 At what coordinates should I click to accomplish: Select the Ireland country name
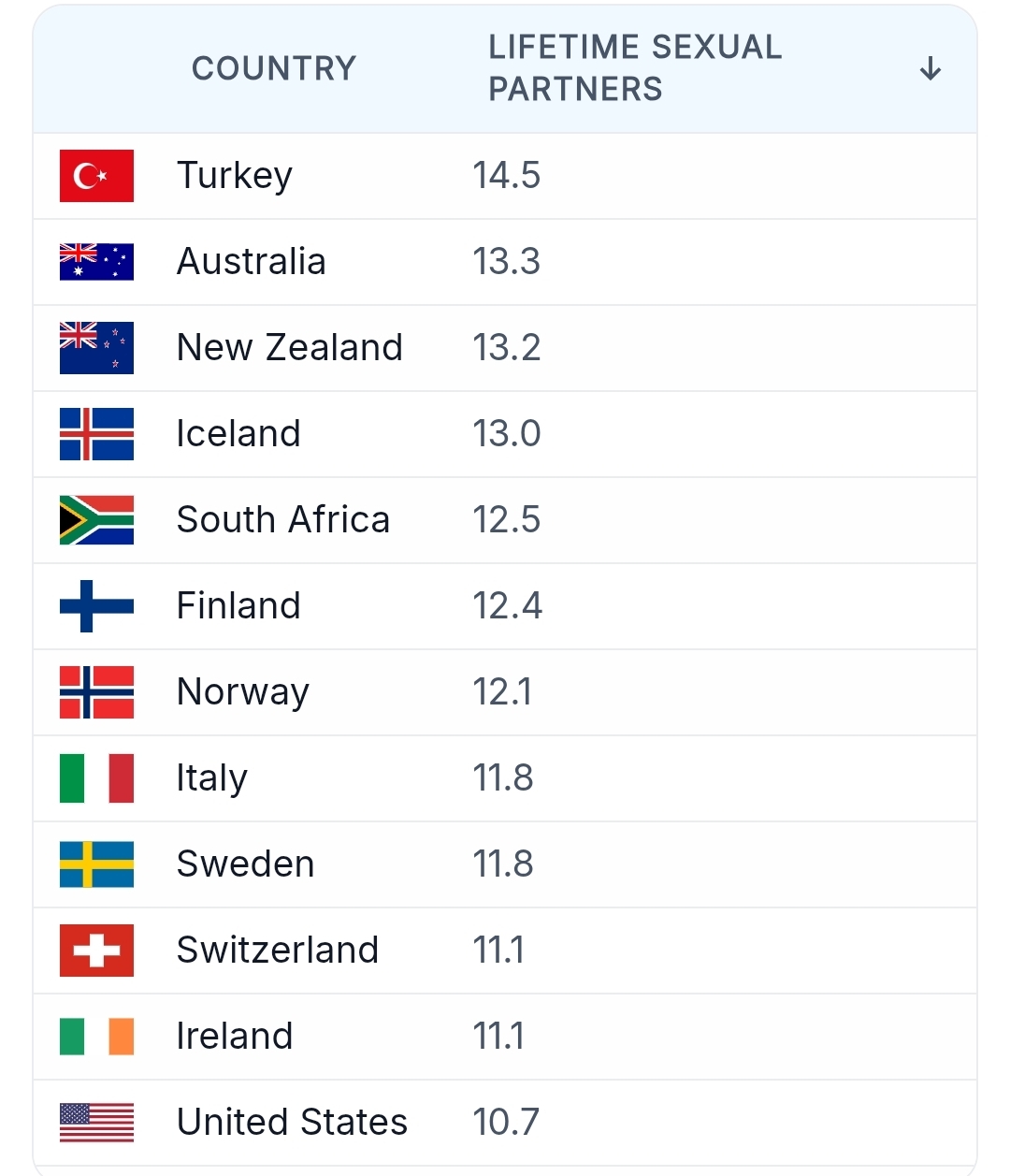(235, 1037)
